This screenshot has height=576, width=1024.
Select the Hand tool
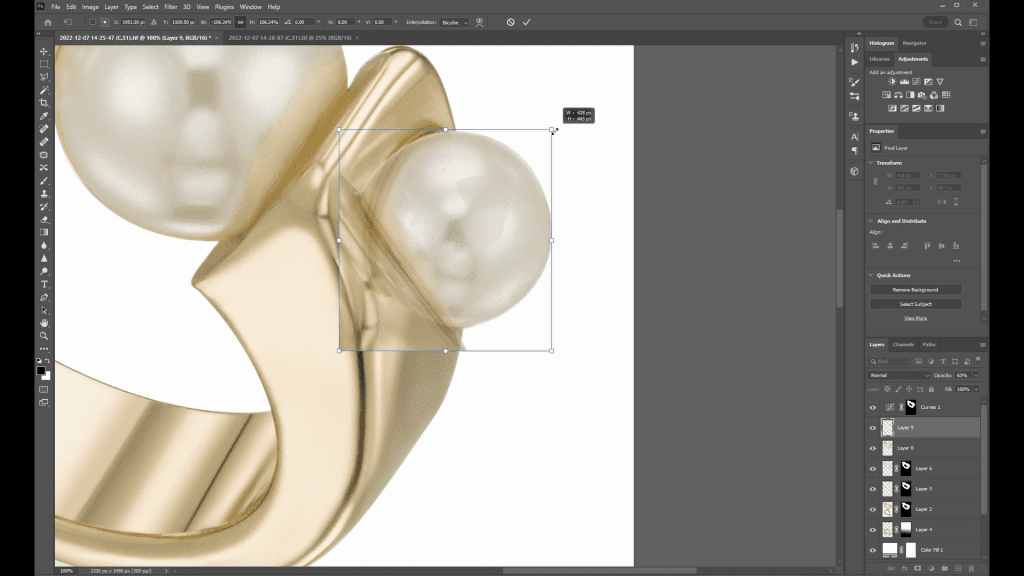(44, 323)
